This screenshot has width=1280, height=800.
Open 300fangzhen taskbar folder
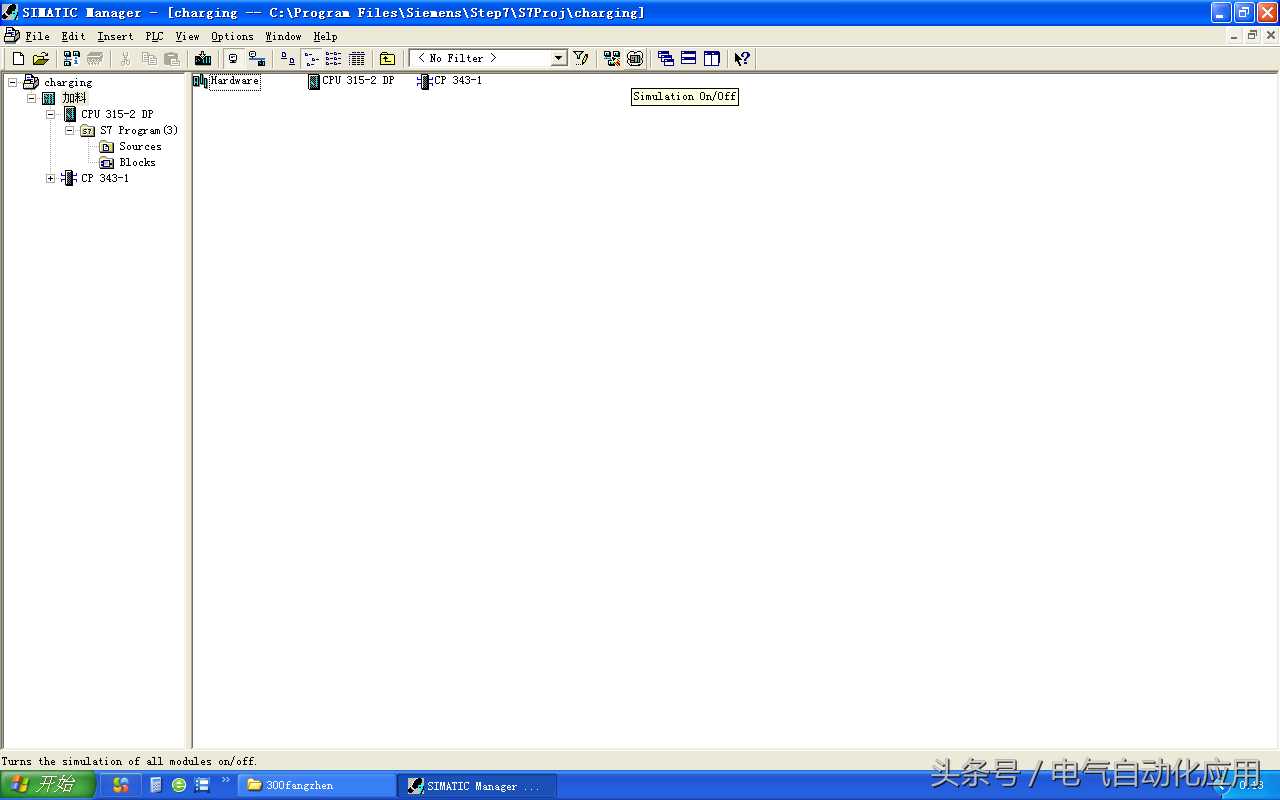[x=317, y=785]
